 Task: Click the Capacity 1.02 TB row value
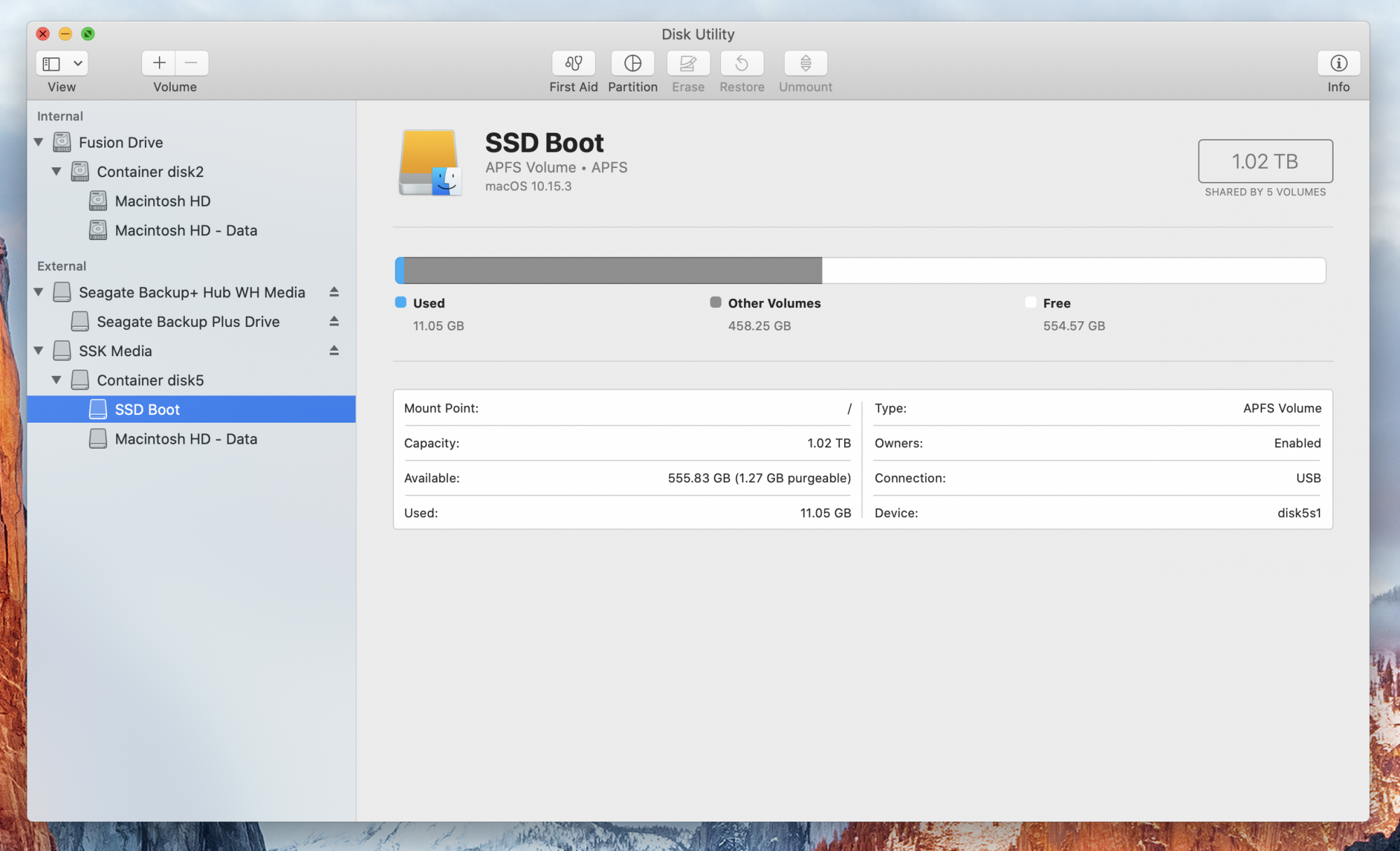click(x=829, y=443)
